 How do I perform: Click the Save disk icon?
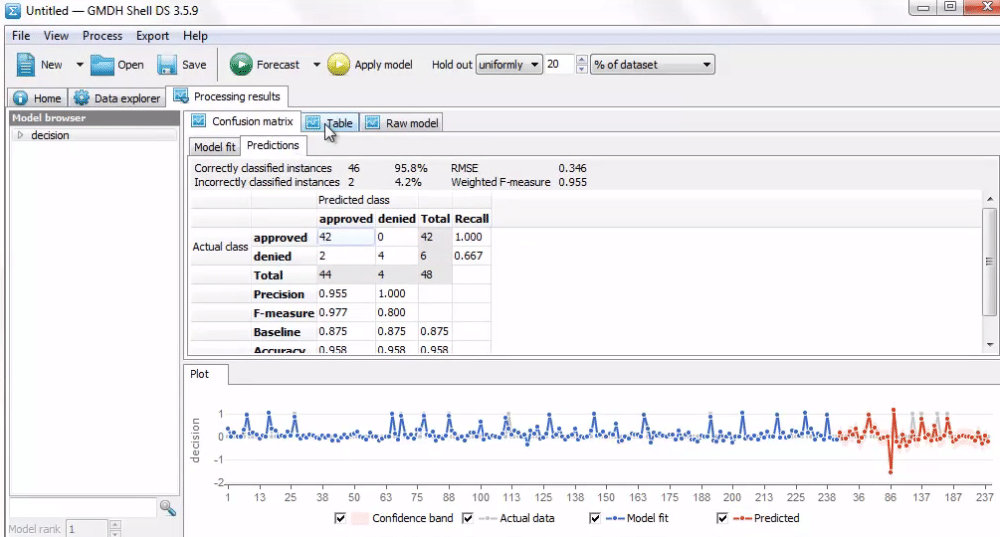[168, 65]
